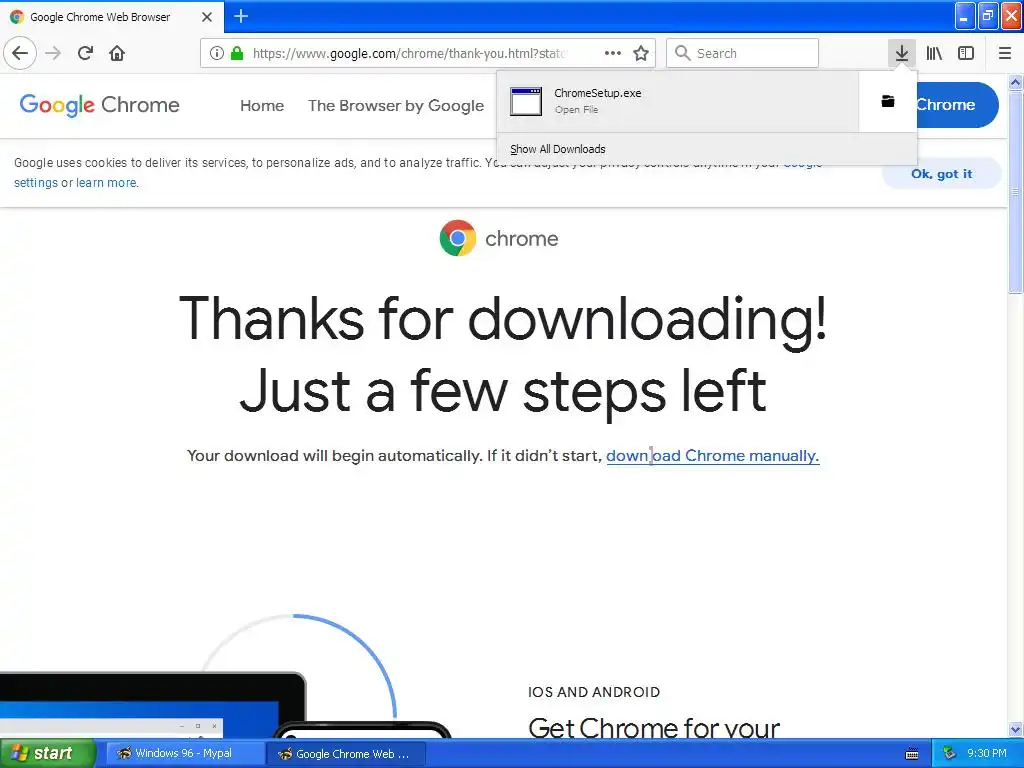Click the green secure padlock icon

(x=237, y=53)
